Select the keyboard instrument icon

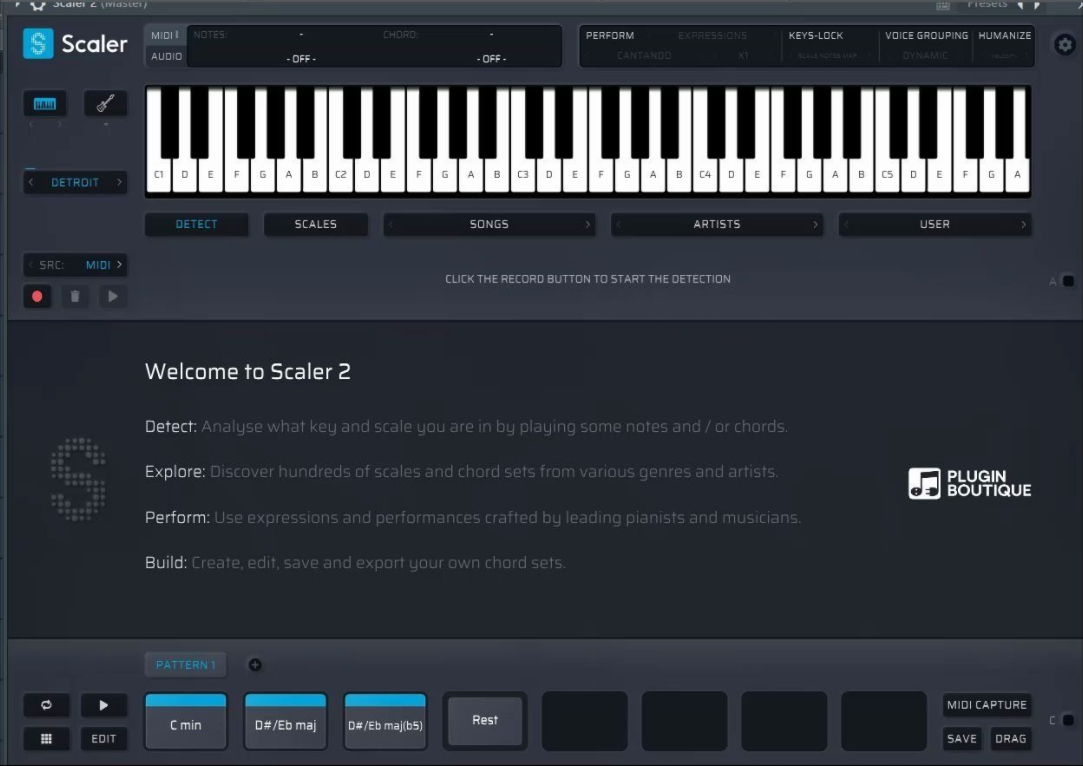44,103
